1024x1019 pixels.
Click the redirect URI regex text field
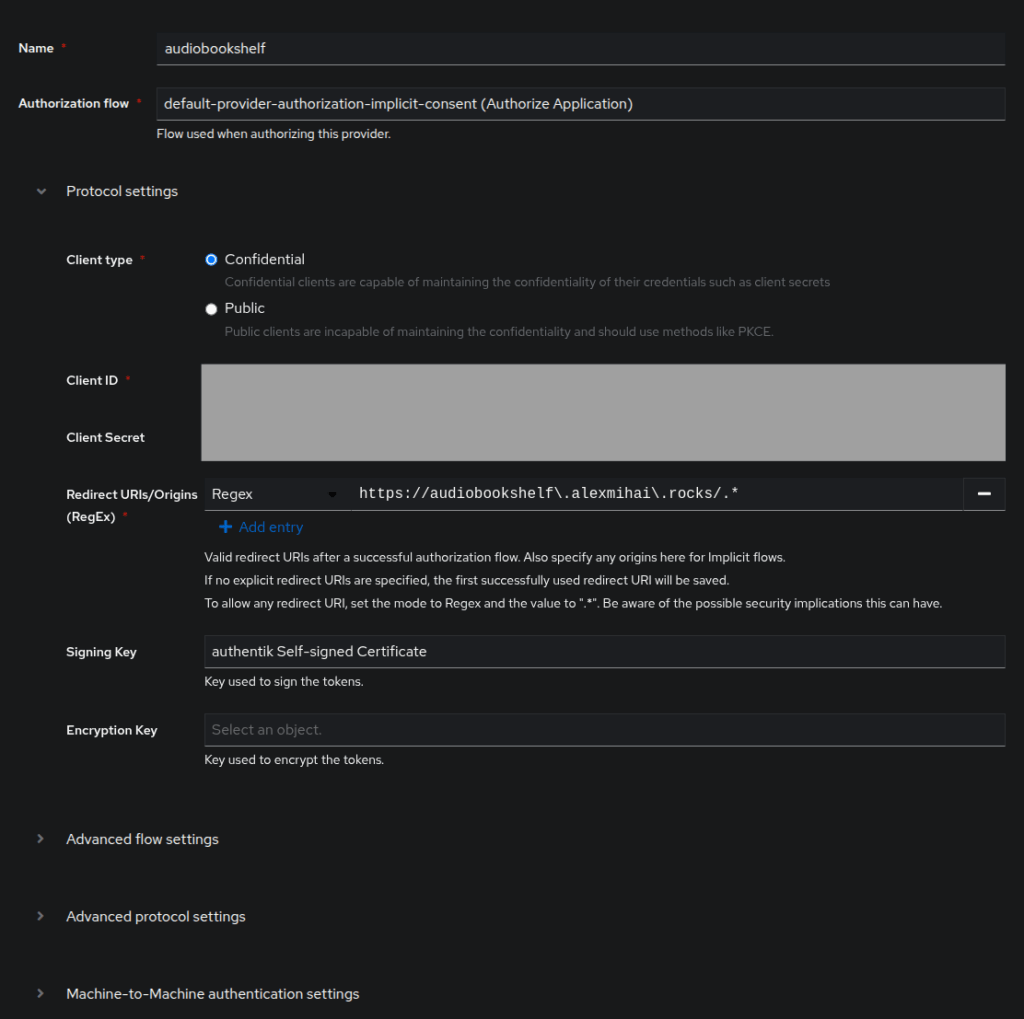tap(657, 494)
